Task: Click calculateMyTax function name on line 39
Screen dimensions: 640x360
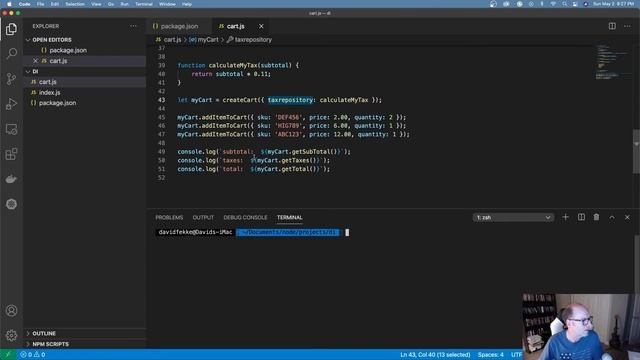Action: [x=233, y=65]
